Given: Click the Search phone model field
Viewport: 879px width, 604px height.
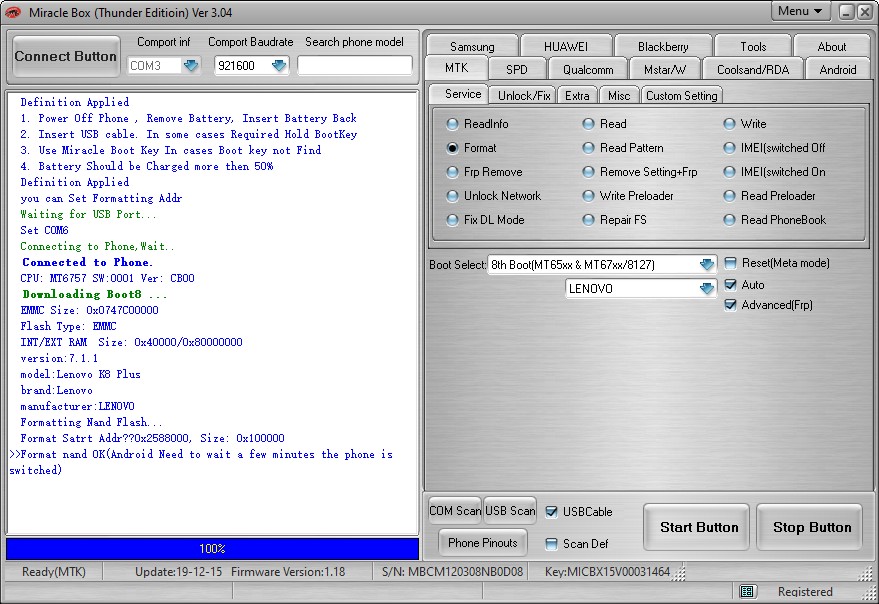Looking at the screenshot, I should point(355,66).
